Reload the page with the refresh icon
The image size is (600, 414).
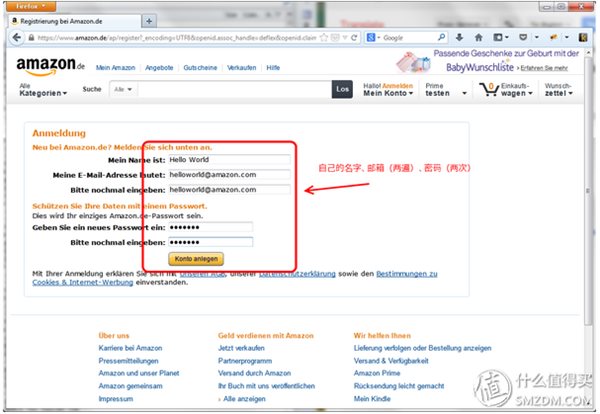pos(354,37)
